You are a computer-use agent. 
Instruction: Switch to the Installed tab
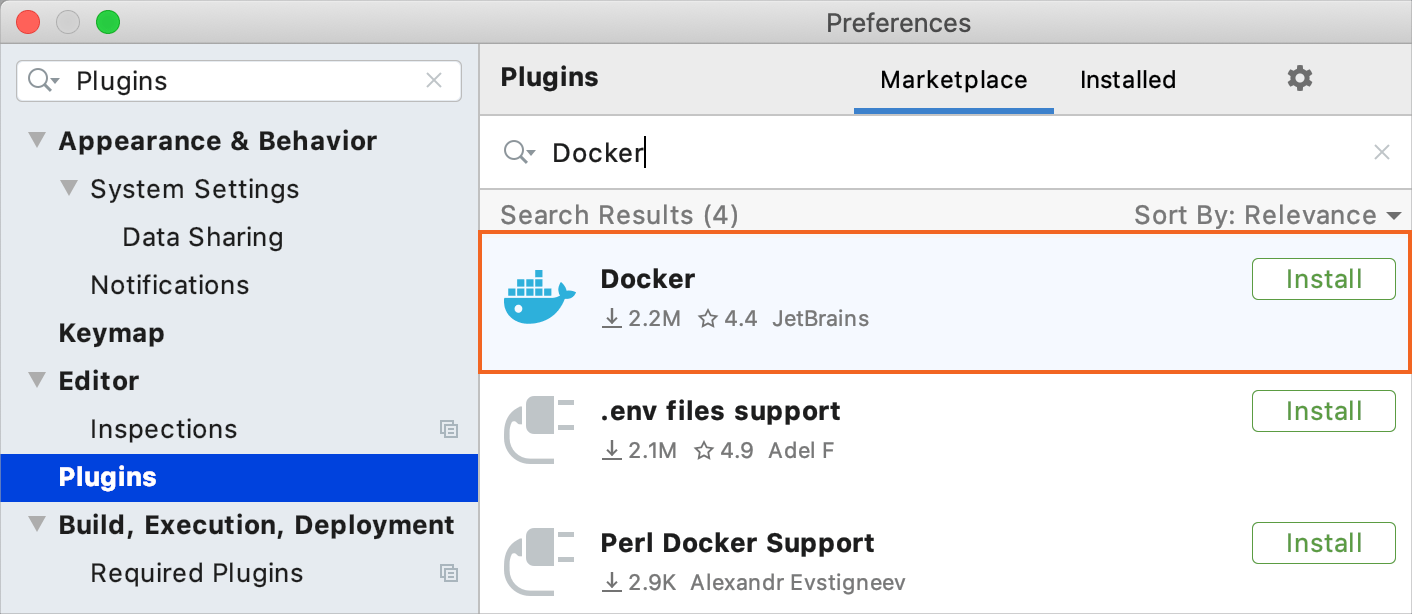(x=1128, y=80)
